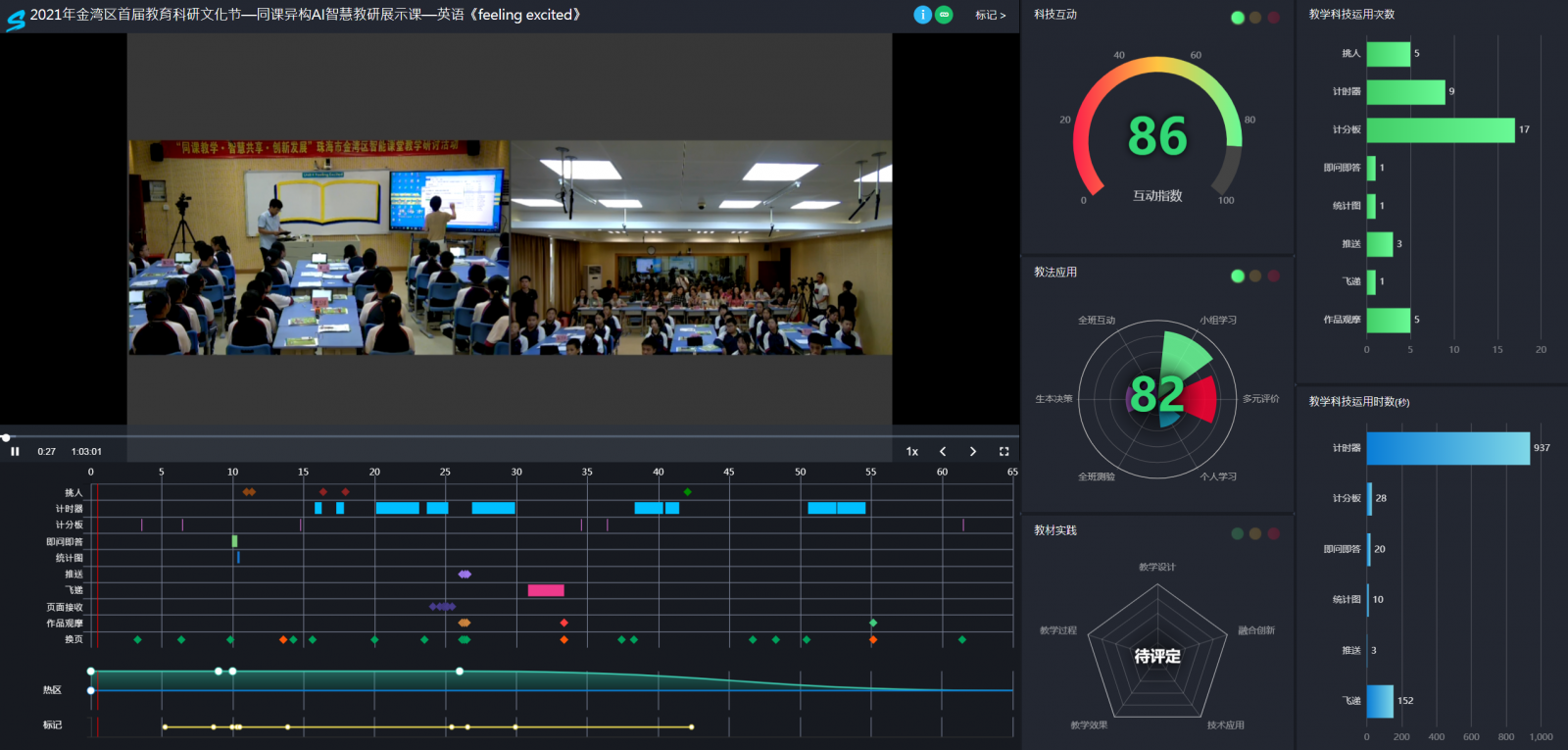The image size is (1568, 750).
Task: Go to next segment with right chevron
Action: (973, 452)
